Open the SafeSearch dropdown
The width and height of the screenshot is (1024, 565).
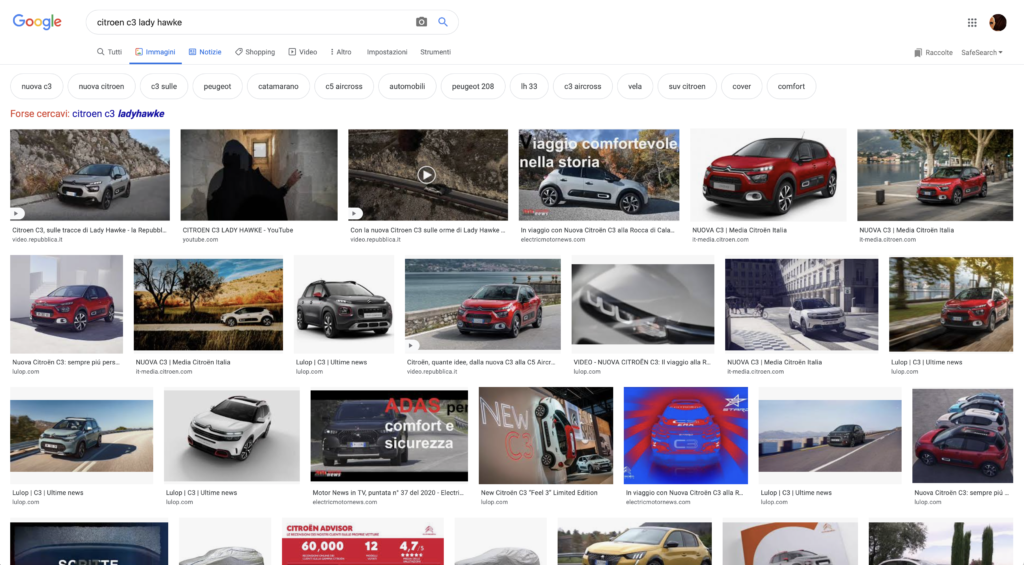981,52
